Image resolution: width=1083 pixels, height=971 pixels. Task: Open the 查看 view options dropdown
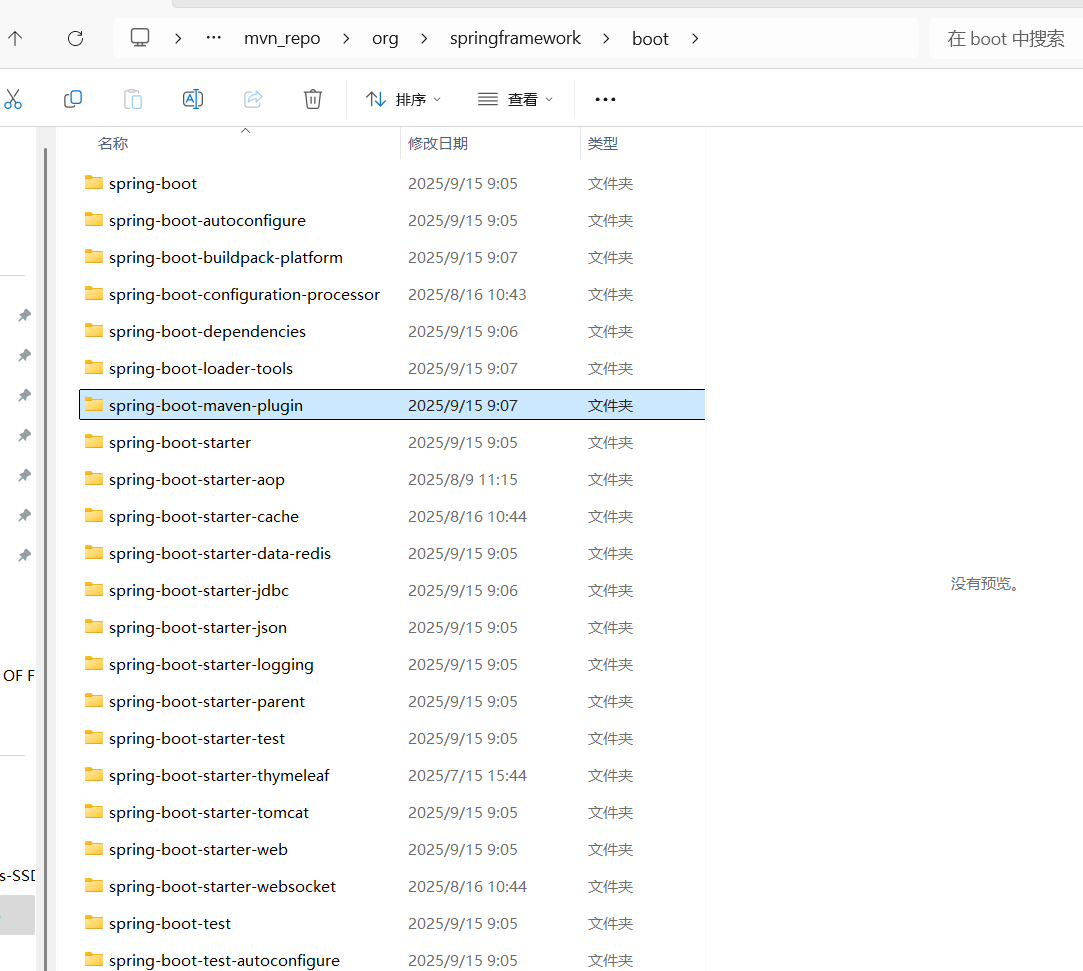coord(515,99)
